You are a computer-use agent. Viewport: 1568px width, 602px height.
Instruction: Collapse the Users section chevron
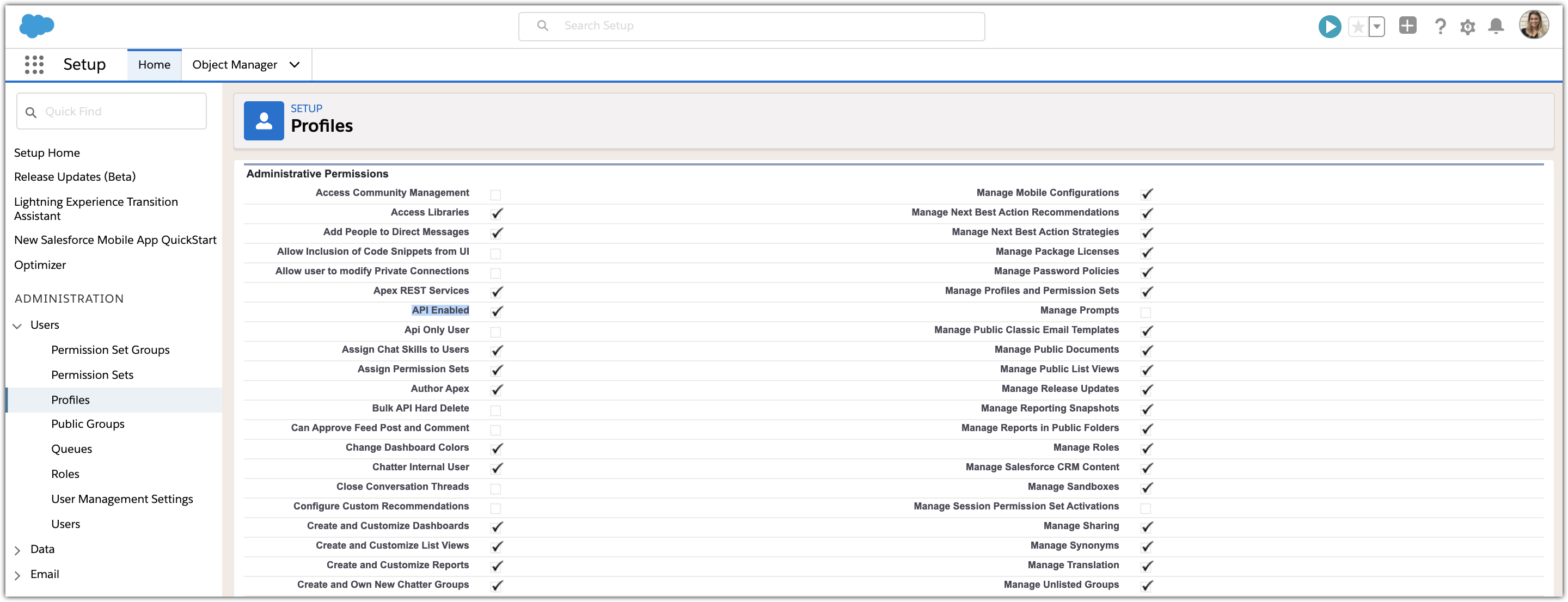(x=17, y=325)
